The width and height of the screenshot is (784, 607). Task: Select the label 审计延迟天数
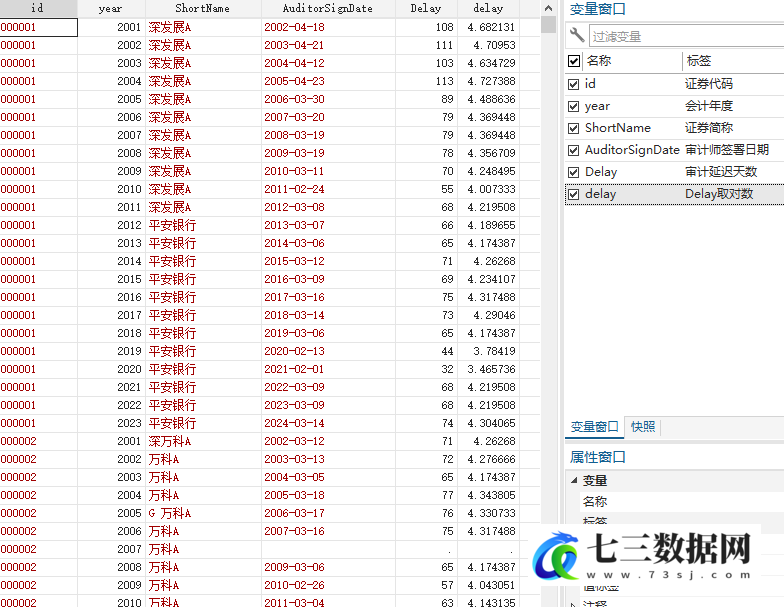720,172
